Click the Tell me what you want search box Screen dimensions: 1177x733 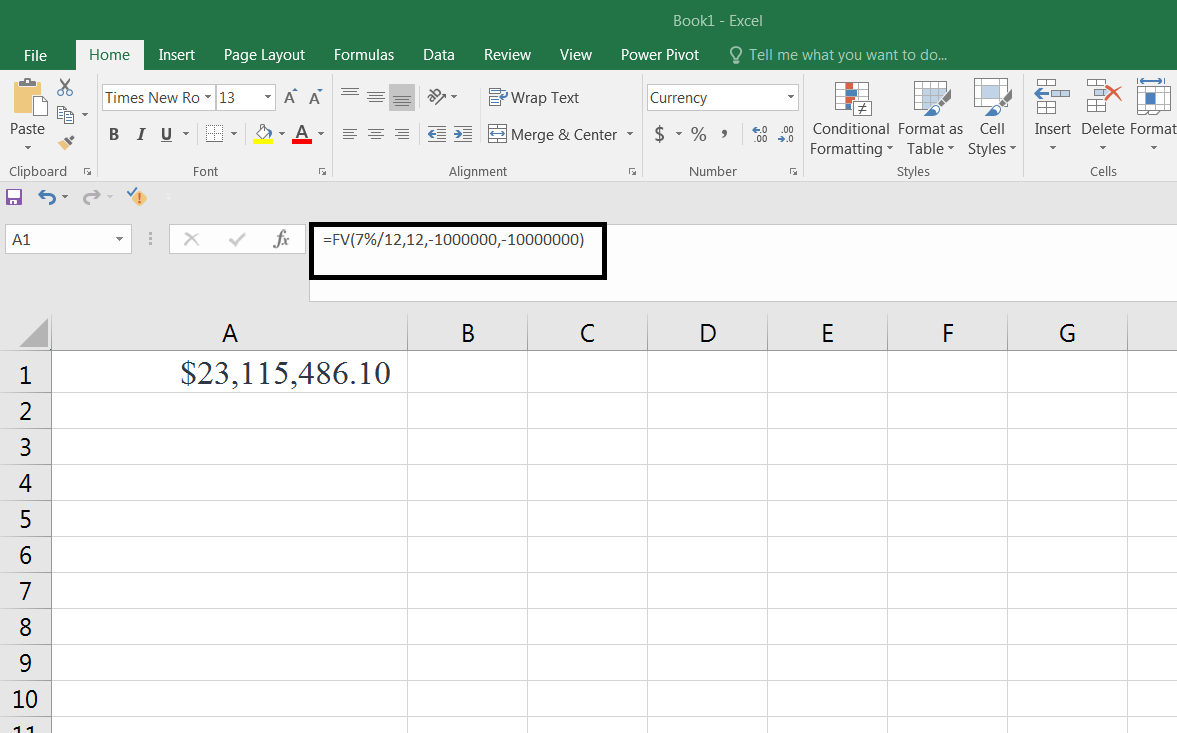(x=838, y=55)
